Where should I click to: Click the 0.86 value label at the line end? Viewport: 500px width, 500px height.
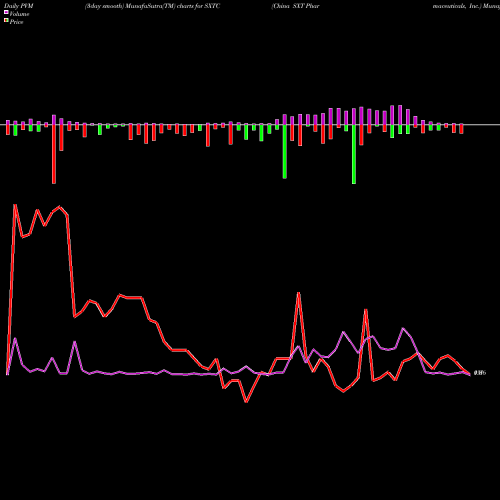480,373
